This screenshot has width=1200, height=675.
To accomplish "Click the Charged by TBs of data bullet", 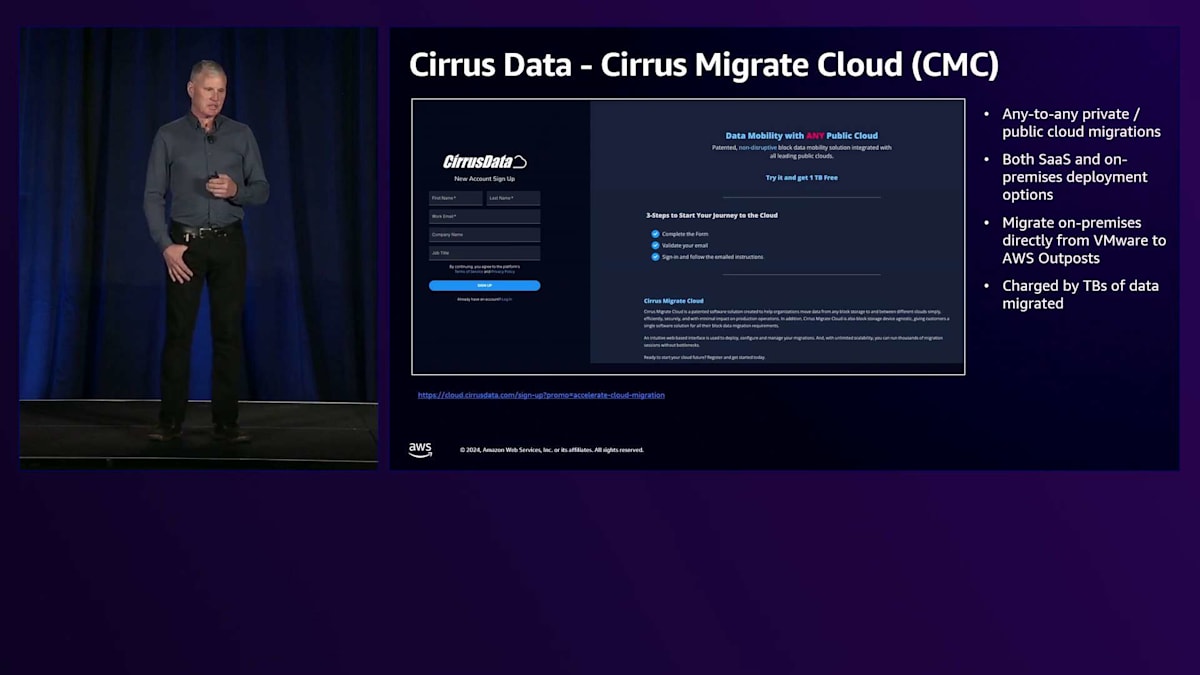I will pos(1080,294).
